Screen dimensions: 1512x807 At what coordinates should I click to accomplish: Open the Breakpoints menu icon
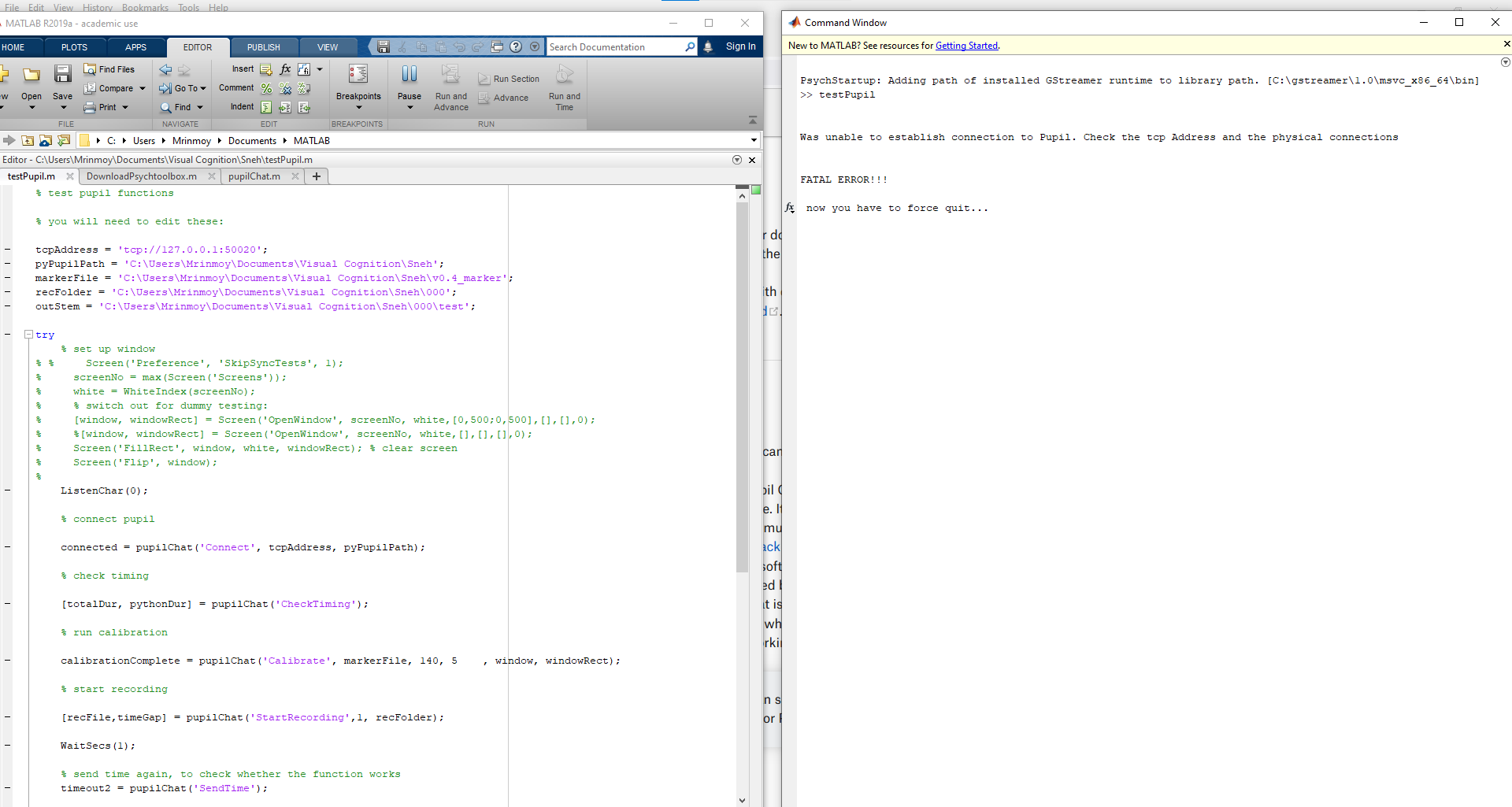(x=358, y=74)
